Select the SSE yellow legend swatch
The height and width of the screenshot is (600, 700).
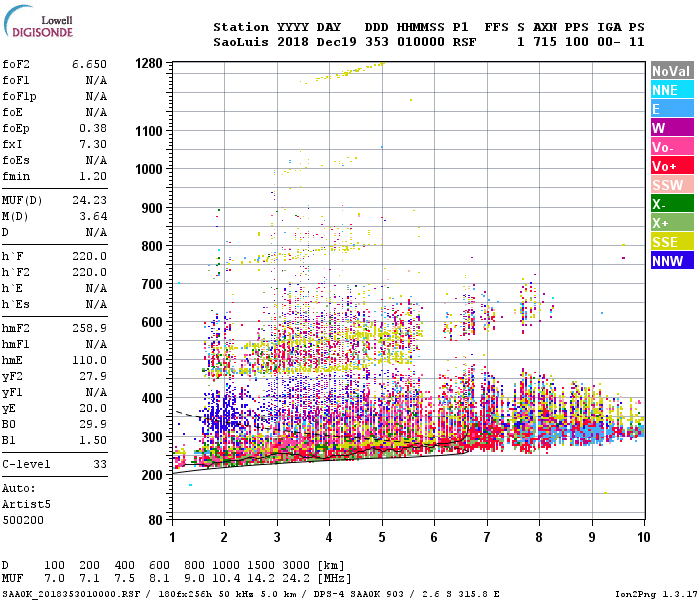[672, 242]
